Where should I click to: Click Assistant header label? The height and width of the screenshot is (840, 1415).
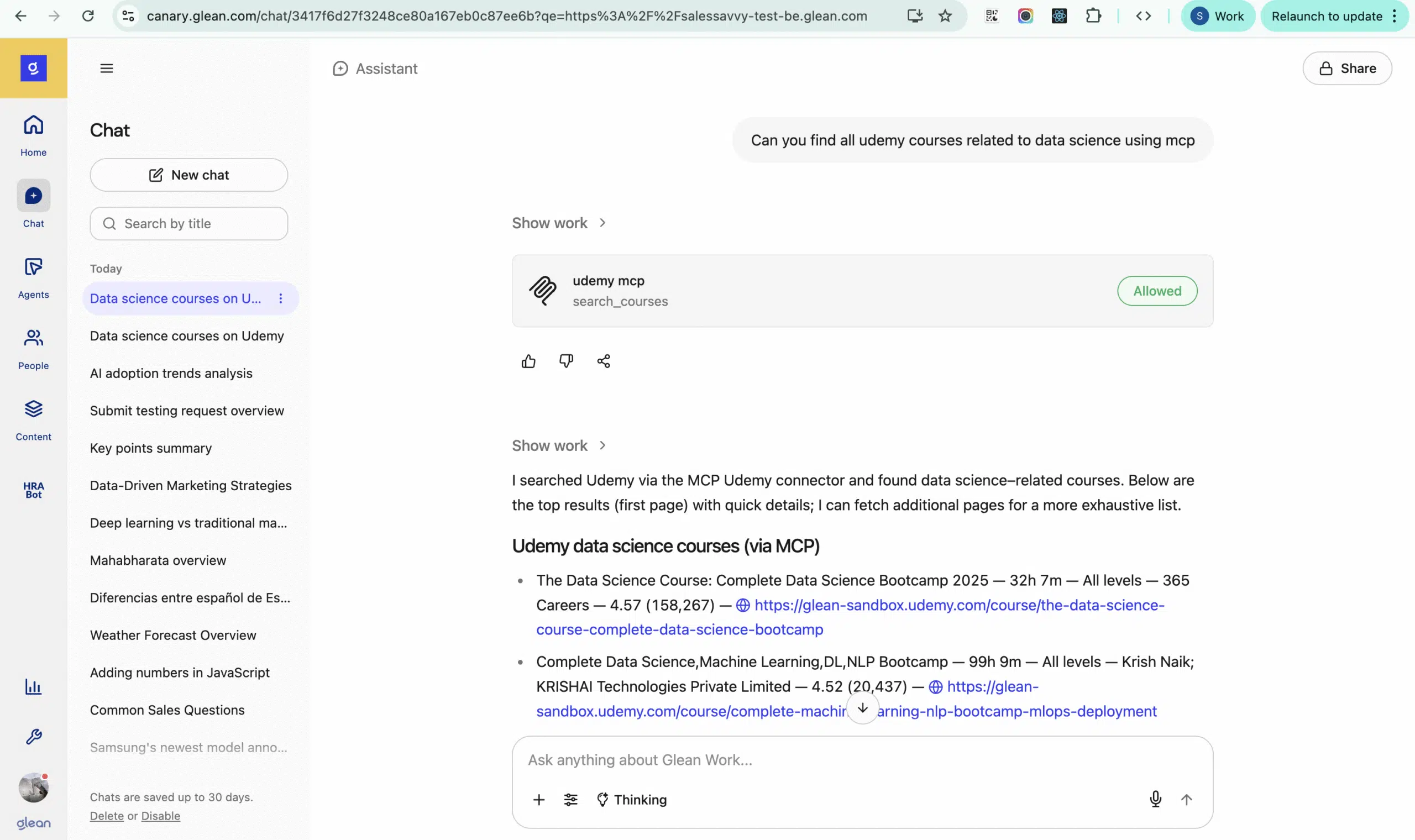tap(386, 69)
